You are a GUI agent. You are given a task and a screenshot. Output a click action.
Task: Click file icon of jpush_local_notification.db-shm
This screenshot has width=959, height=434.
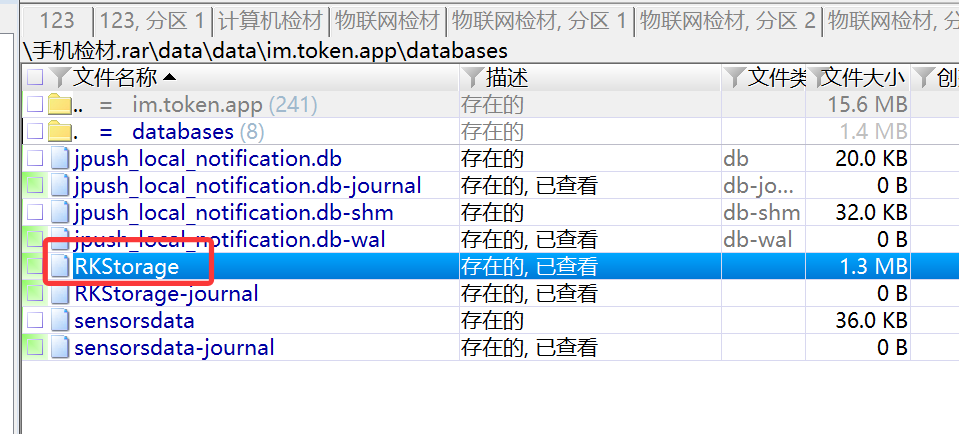[60, 212]
